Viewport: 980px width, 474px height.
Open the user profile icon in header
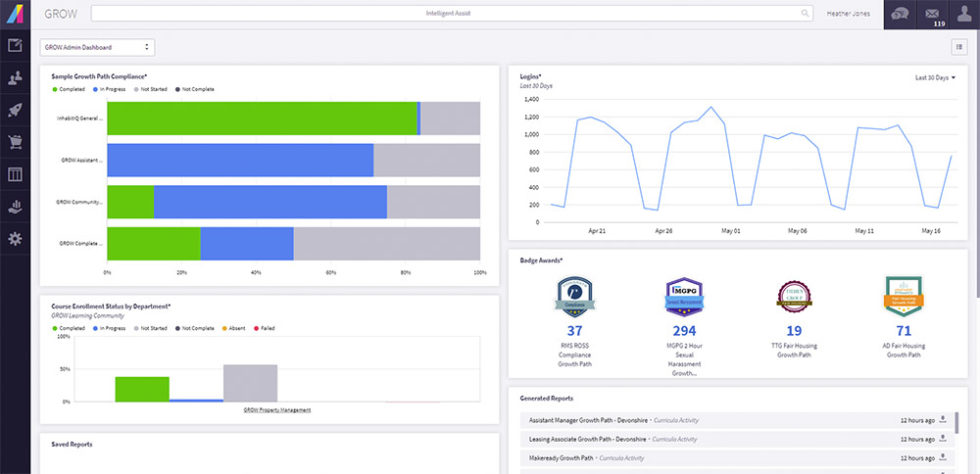pos(964,14)
